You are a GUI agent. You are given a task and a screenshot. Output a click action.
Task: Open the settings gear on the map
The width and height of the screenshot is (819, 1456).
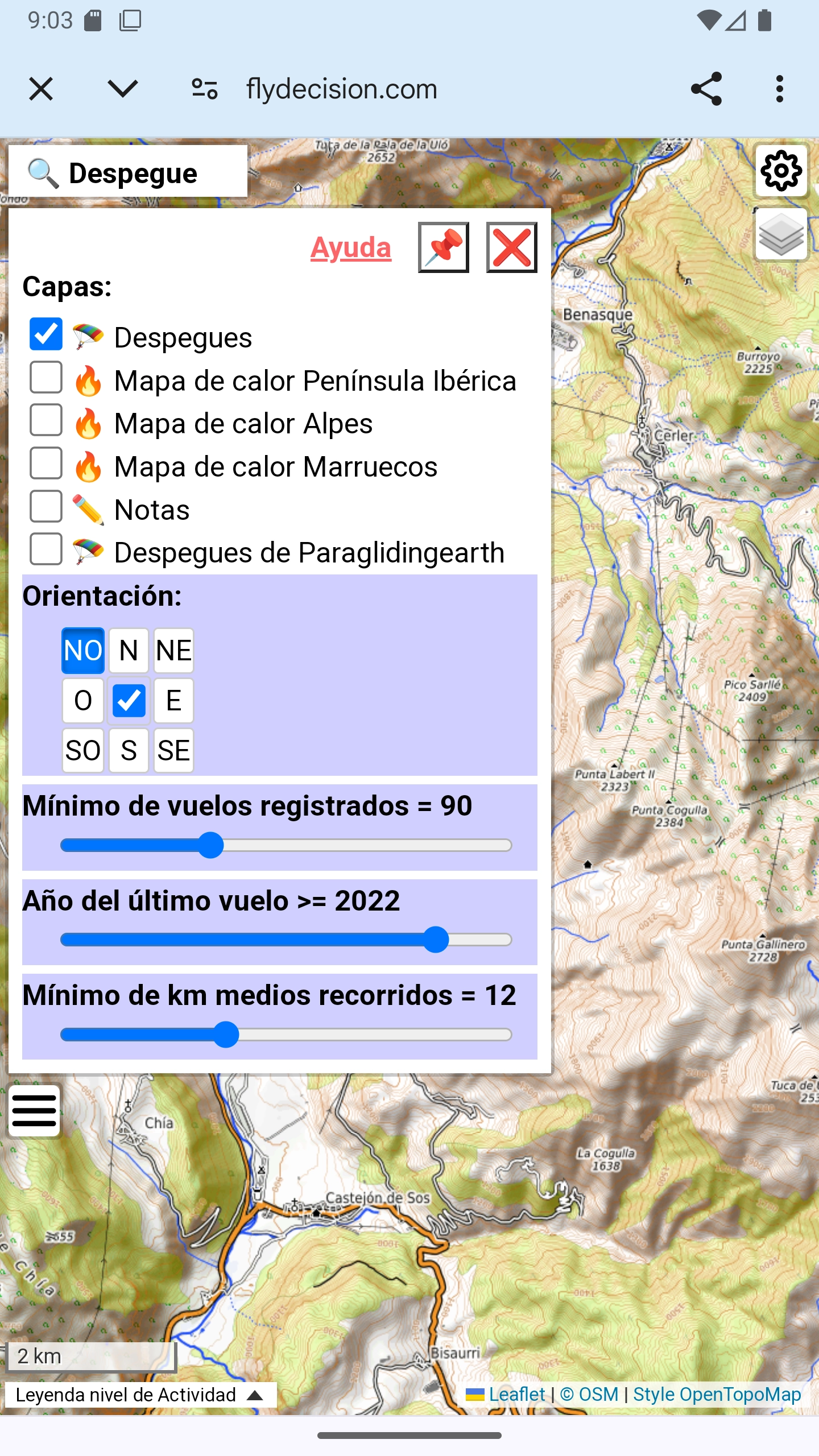(x=781, y=171)
